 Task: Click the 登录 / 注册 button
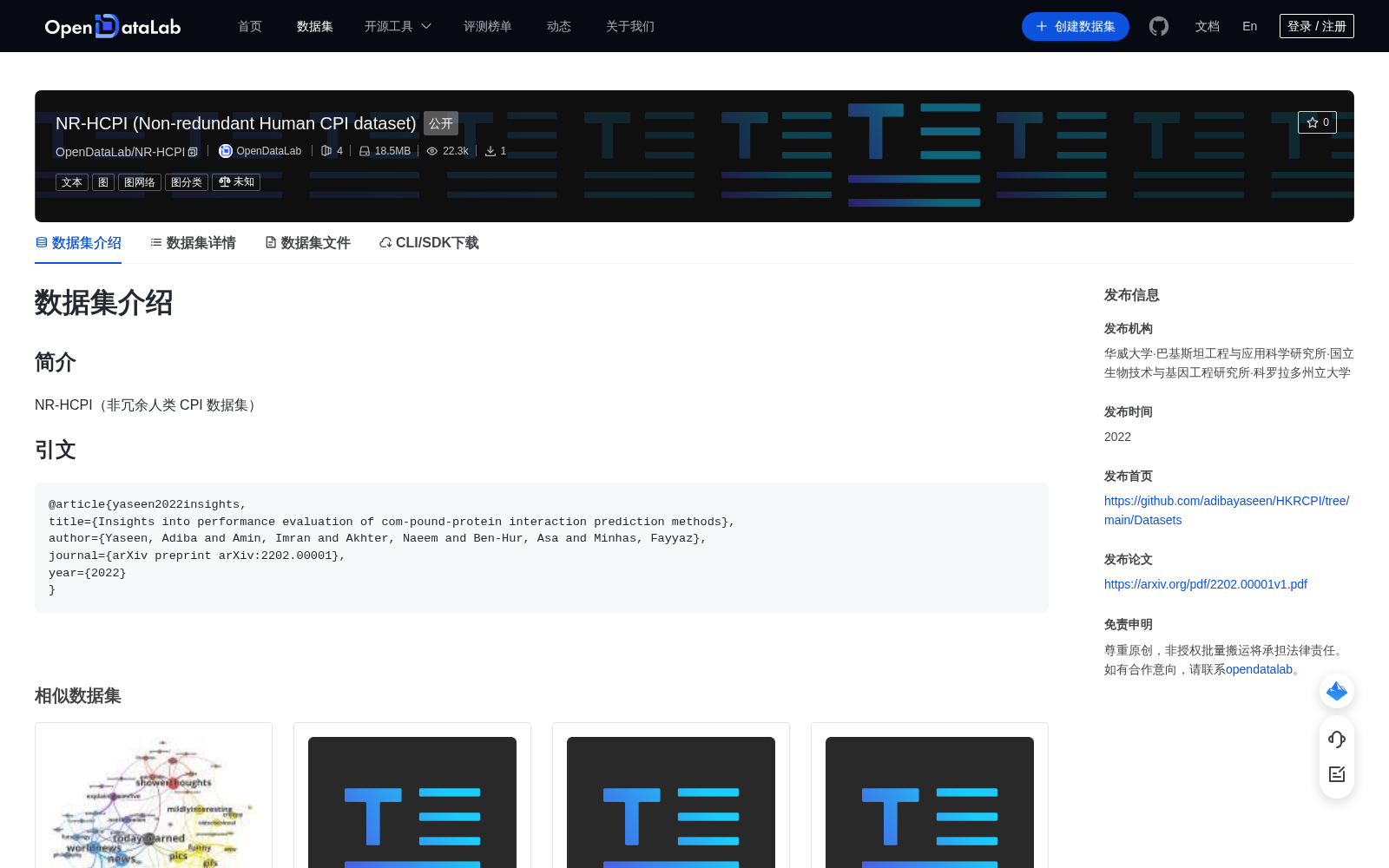click(1317, 26)
